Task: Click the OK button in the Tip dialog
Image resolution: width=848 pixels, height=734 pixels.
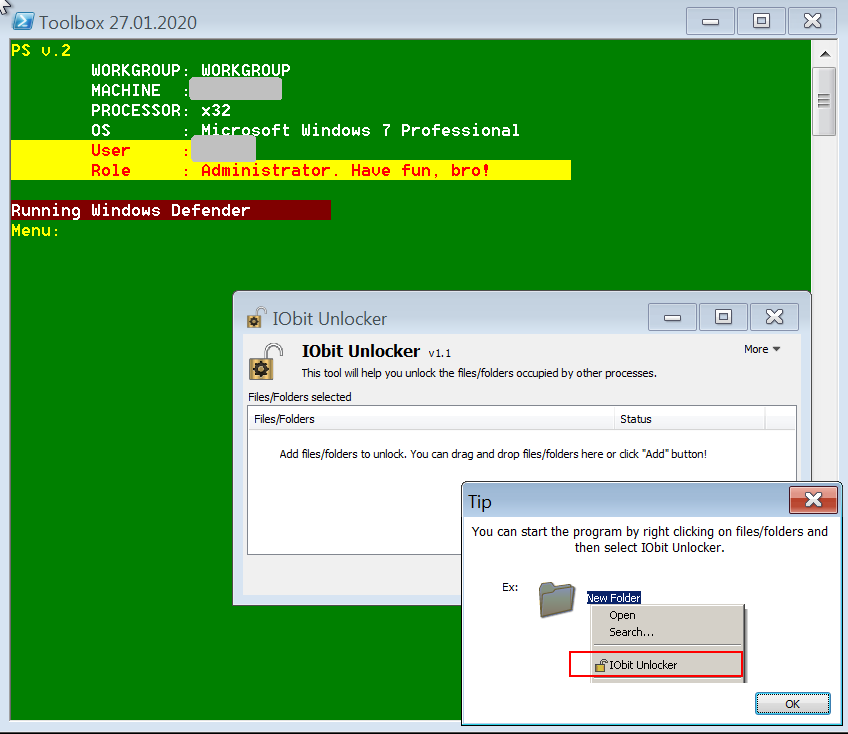Action: [792, 703]
